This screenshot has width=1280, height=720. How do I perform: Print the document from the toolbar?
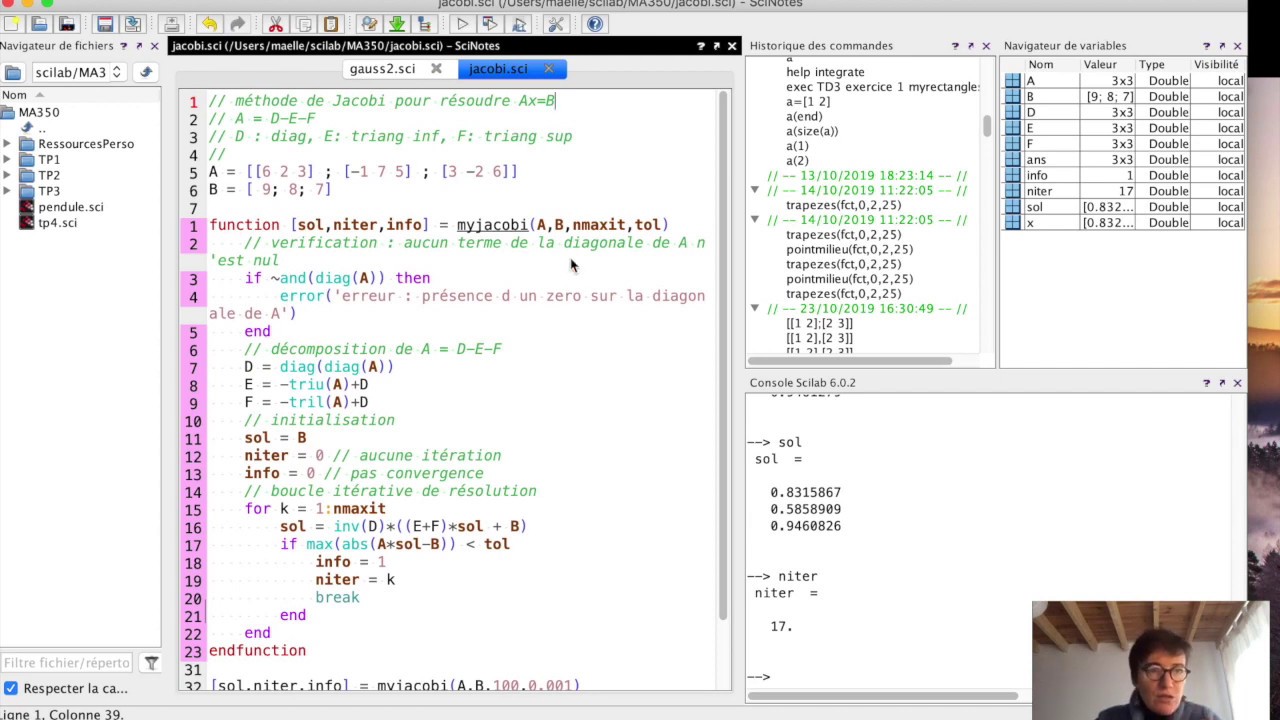(171, 24)
